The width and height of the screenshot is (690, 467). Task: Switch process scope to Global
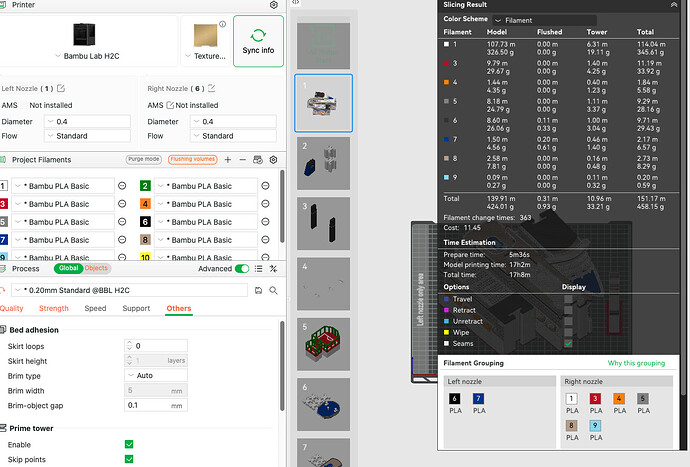click(68, 268)
